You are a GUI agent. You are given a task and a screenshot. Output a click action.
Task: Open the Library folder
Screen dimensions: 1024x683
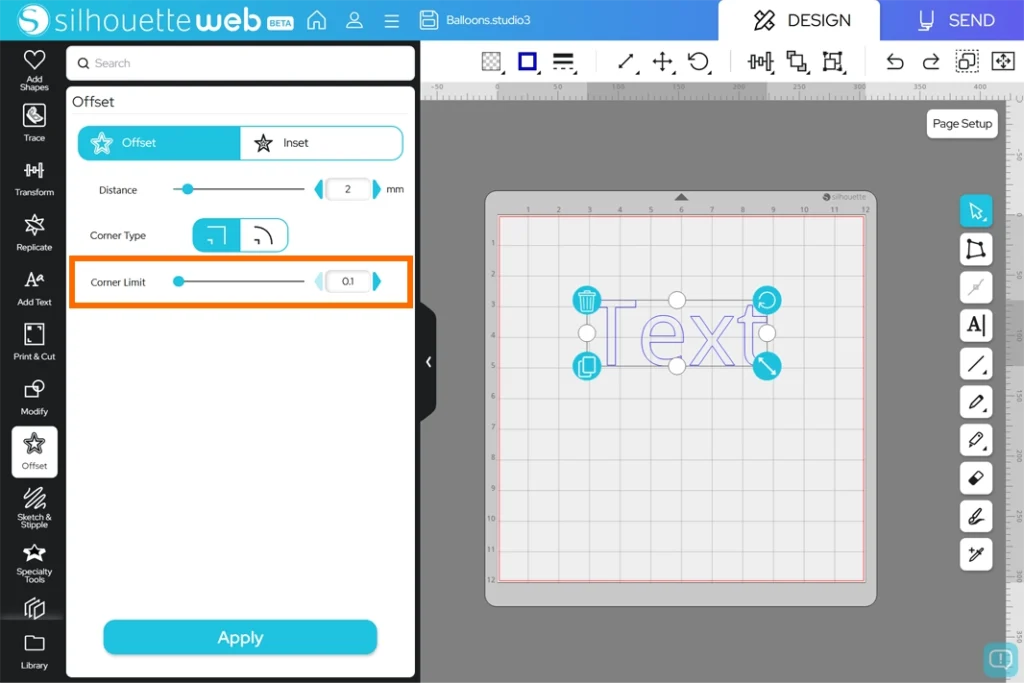point(34,650)
